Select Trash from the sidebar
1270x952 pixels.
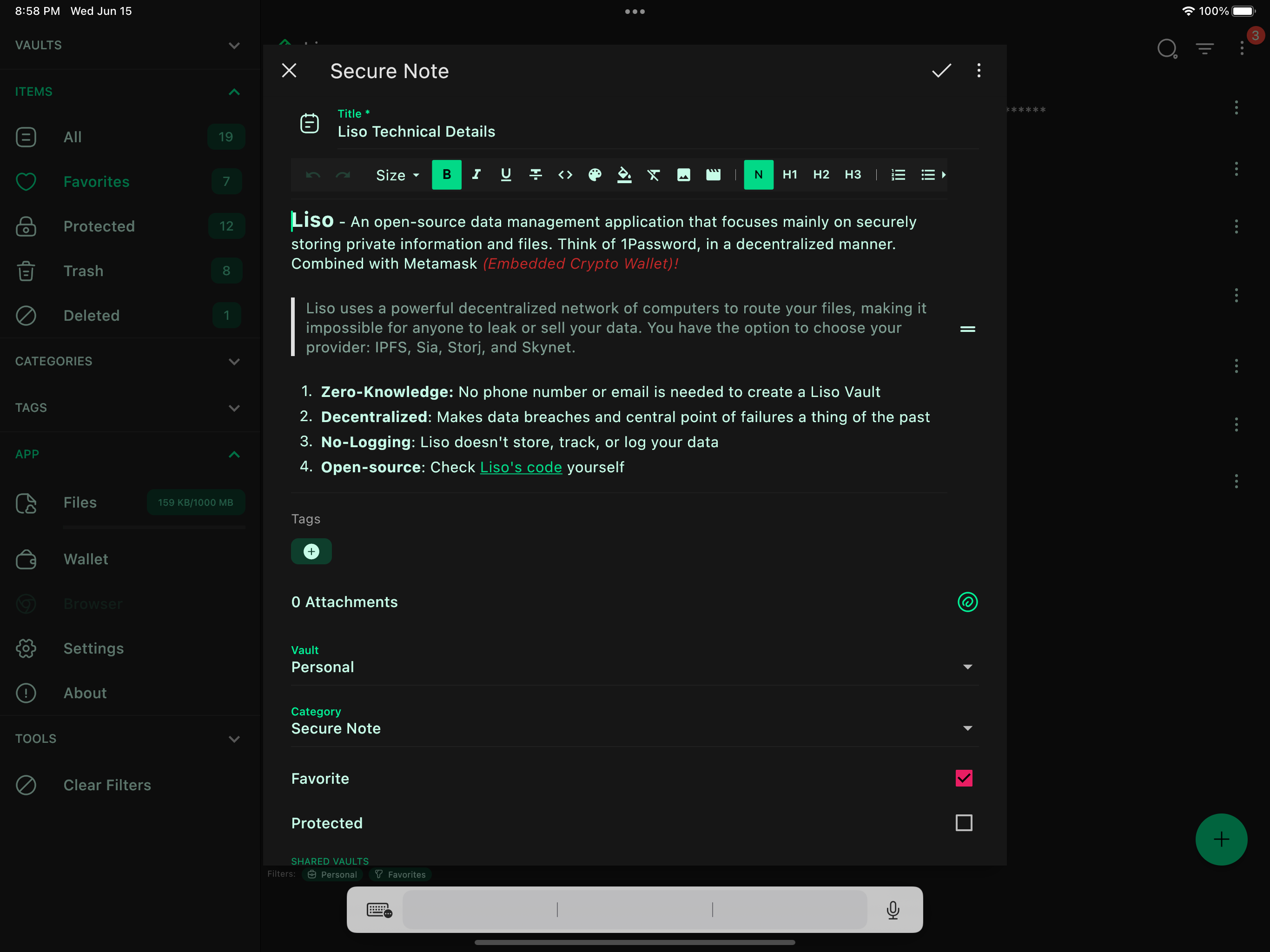click(83, 271)
